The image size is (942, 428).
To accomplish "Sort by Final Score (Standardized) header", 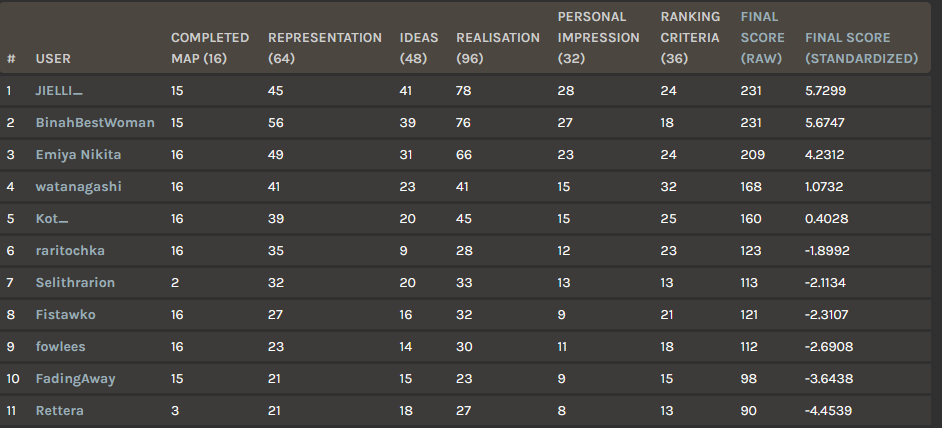I will click(x=861, y=48).
